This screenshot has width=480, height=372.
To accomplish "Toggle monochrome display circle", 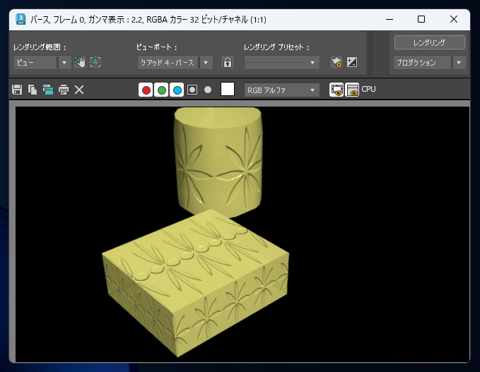I will click(208, 90).
